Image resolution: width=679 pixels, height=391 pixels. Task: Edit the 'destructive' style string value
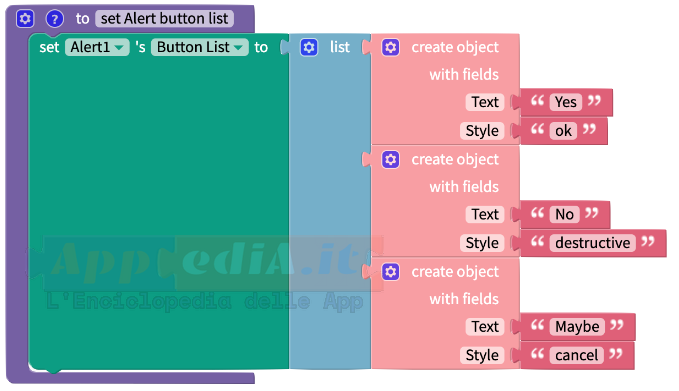click(592, 242)
